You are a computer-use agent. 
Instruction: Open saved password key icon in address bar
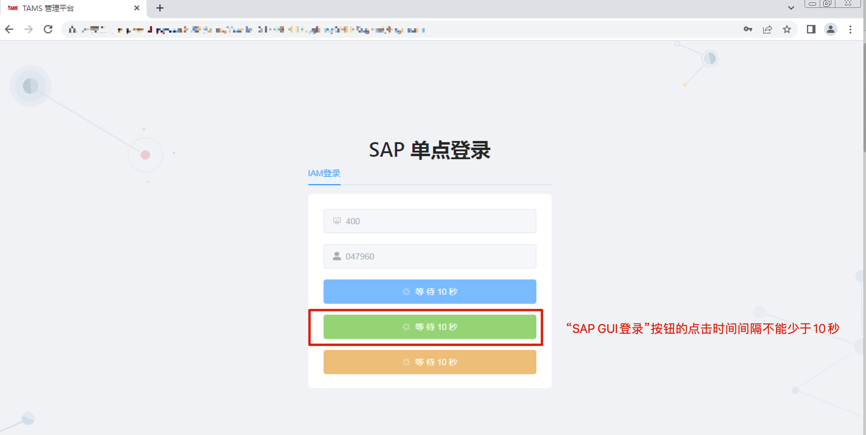pyautogui.click(x=748, y=29)
